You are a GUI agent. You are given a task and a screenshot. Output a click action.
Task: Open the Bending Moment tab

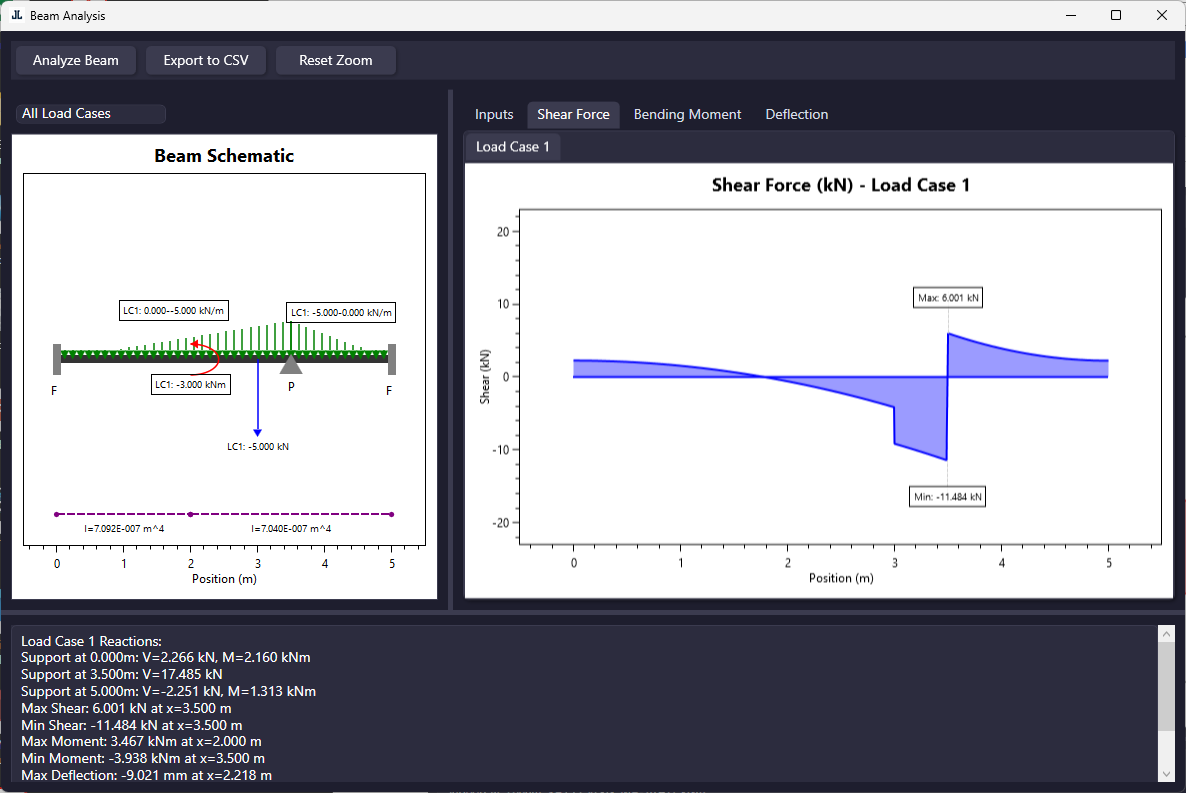coord(687,115)
